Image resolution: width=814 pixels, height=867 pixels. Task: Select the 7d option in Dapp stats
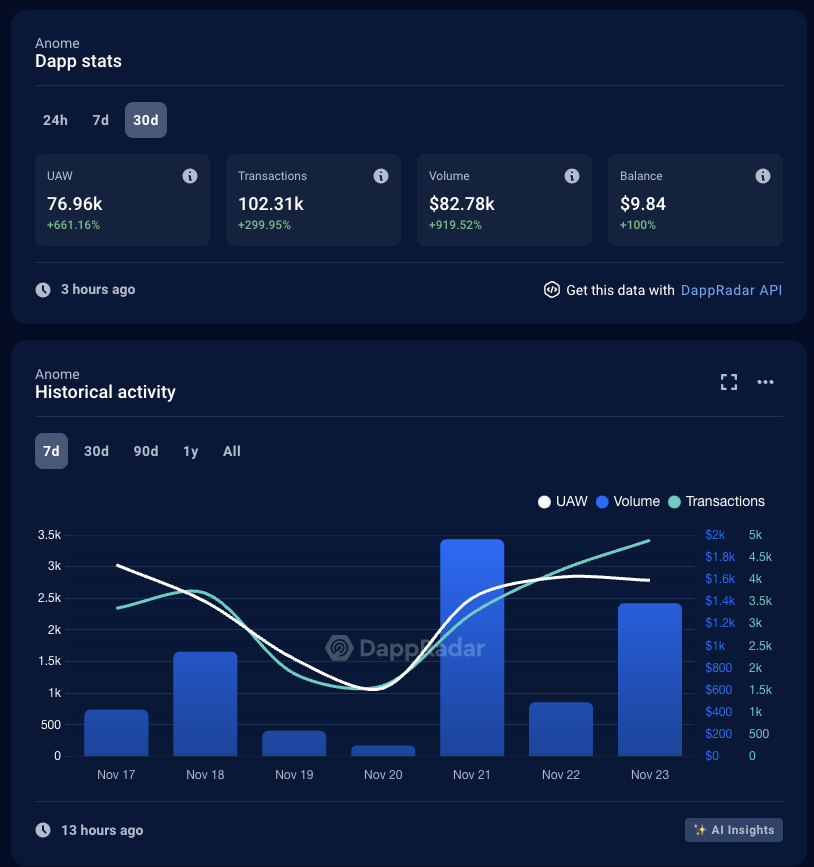[100, 120]
